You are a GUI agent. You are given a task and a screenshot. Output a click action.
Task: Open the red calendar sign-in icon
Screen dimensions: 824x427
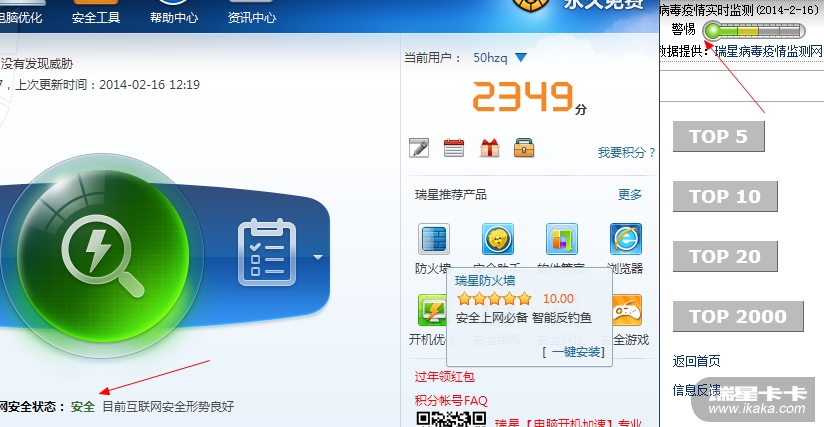coord(454,148)
